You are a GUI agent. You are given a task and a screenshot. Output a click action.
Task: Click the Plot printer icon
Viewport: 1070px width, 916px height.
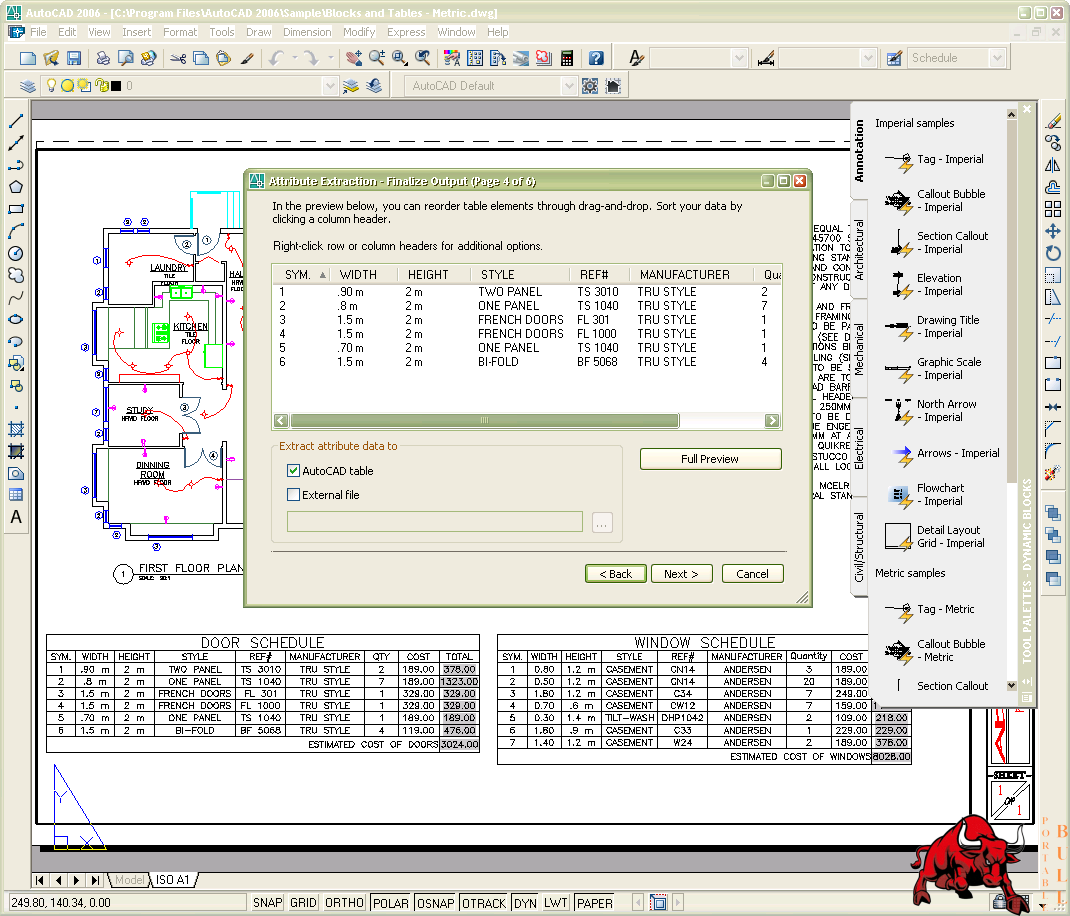click(103, 58)
